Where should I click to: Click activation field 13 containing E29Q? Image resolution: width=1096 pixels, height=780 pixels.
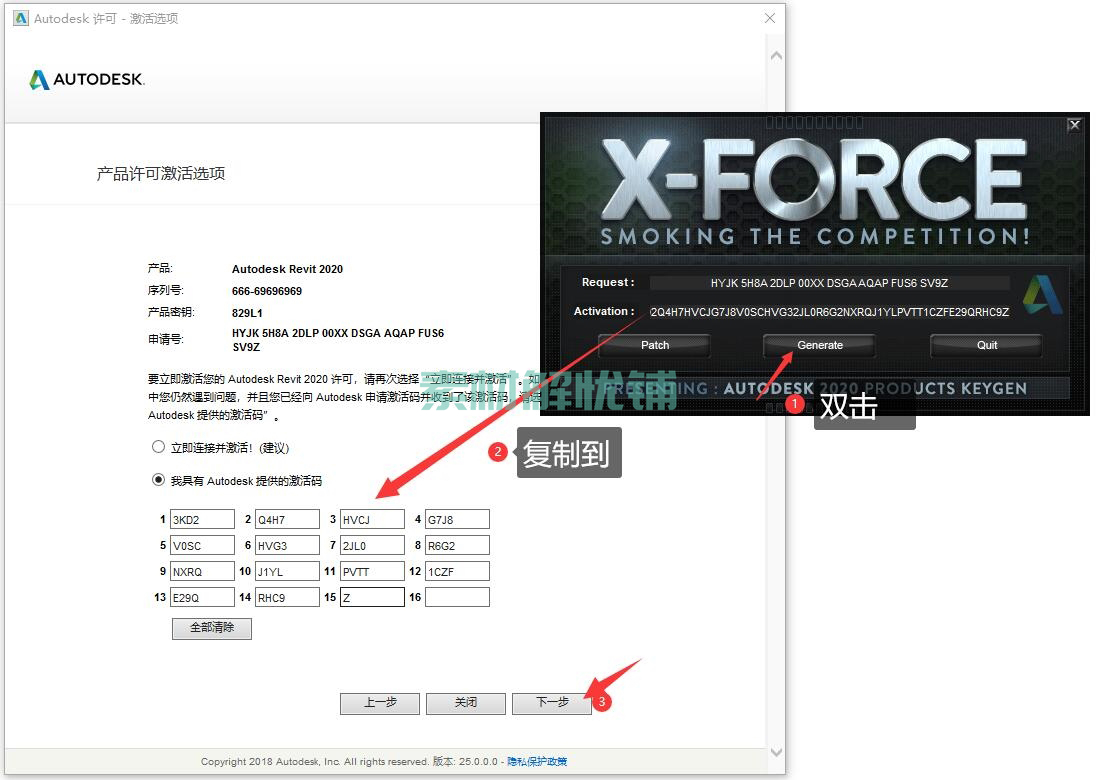[202, 597]
